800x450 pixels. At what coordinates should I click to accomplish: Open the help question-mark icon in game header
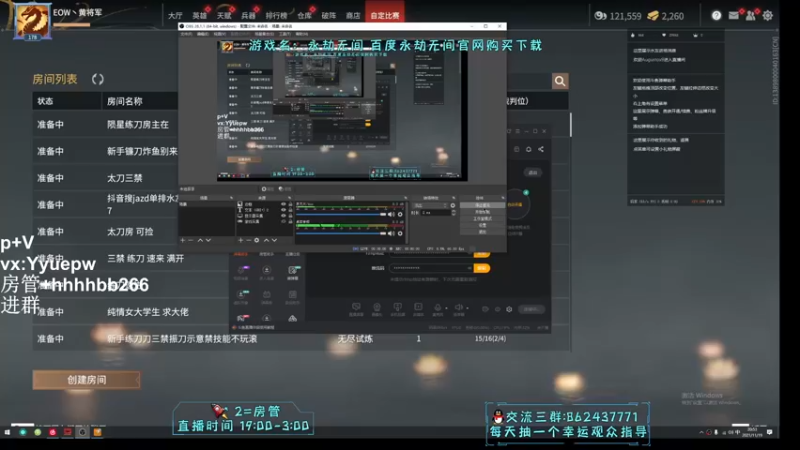pyautogui.click(x=716, y=15)
